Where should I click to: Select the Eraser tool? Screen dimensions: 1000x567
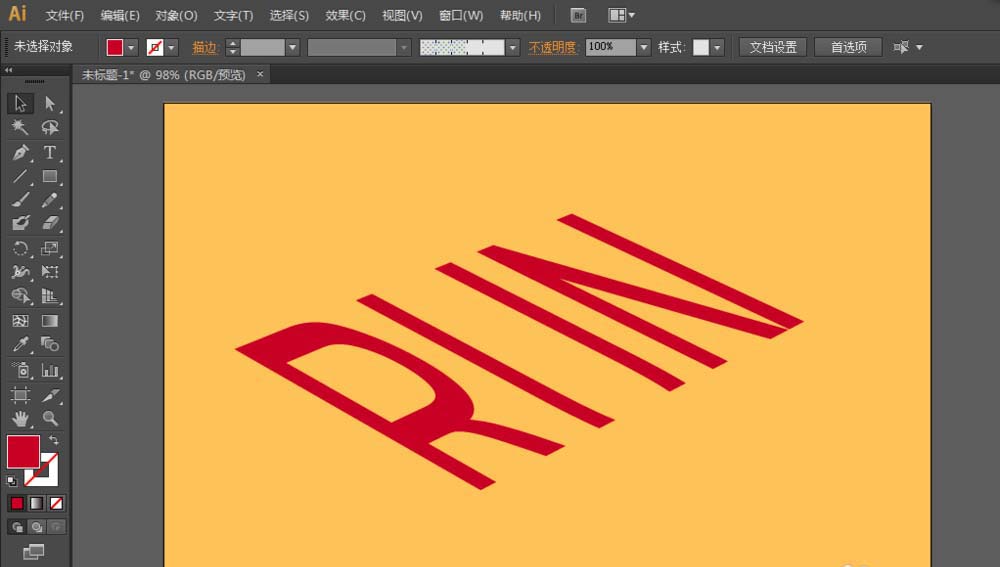click(x=50, y=223)
